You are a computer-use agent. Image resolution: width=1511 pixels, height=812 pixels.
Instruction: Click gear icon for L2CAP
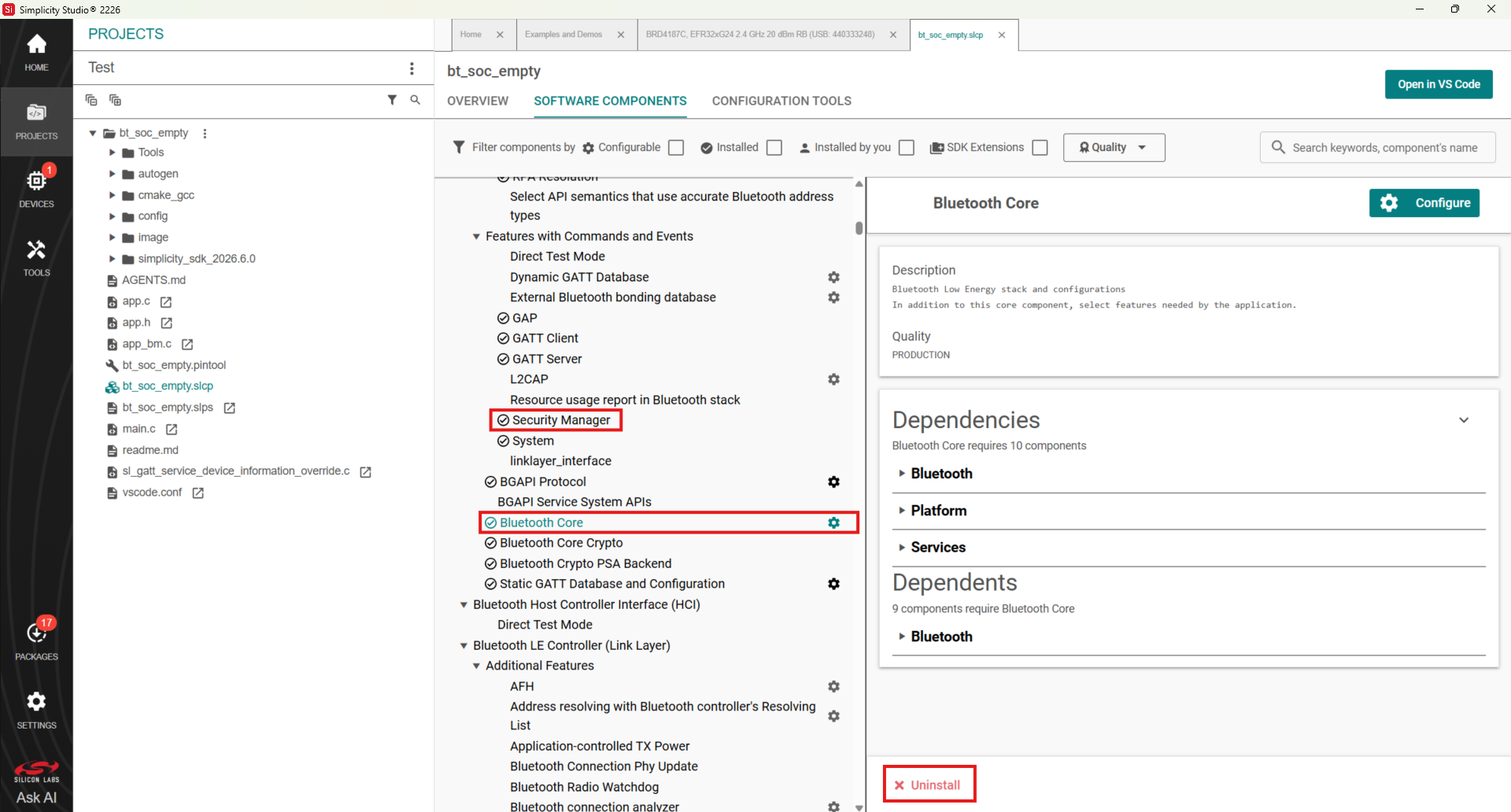[x=833, y=379]
